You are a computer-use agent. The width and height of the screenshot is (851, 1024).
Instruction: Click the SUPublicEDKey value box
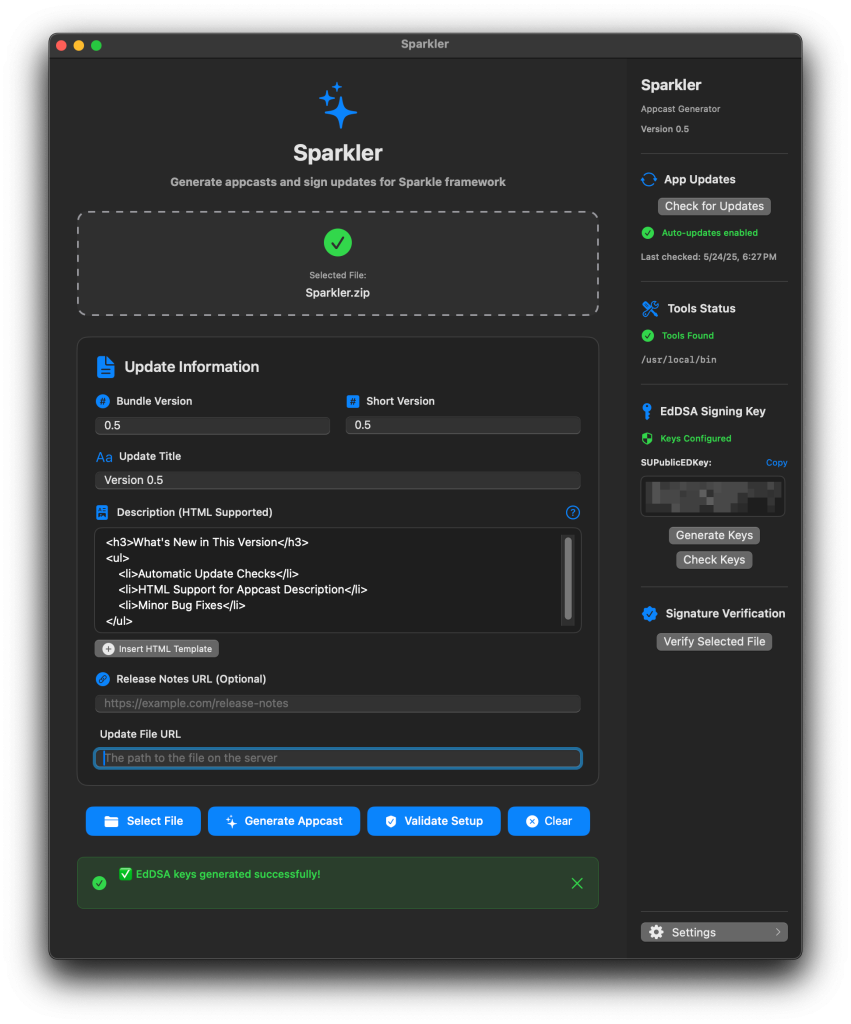(x=713, y=496)
